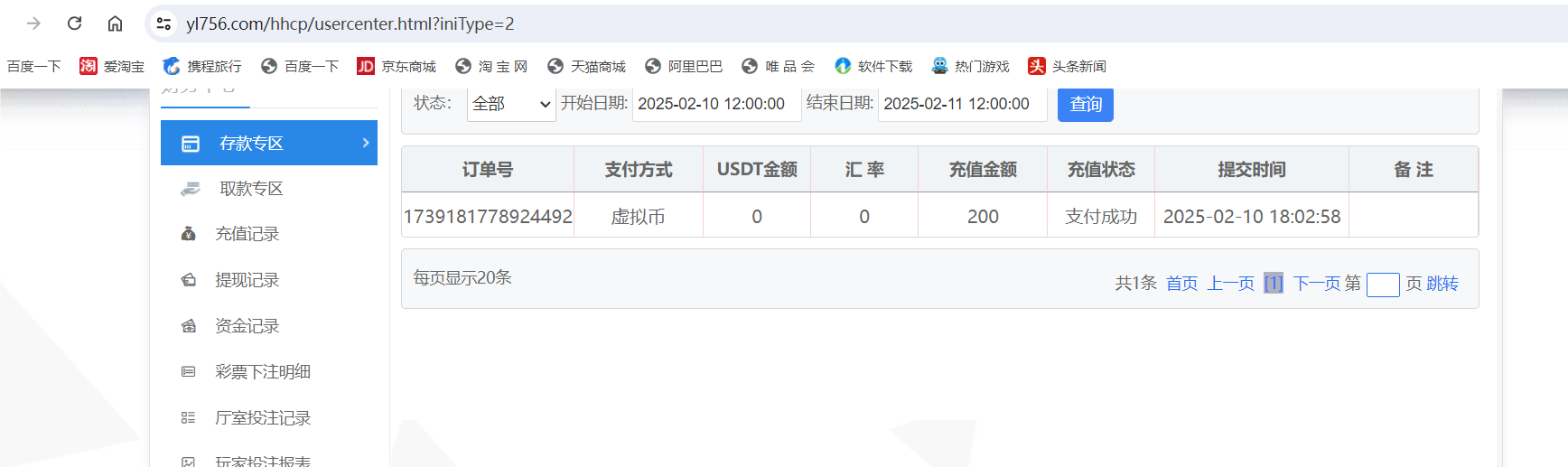The image size is (1568, 467).
Task: Select order number 1739181778924492
Action: coord(488,217)
